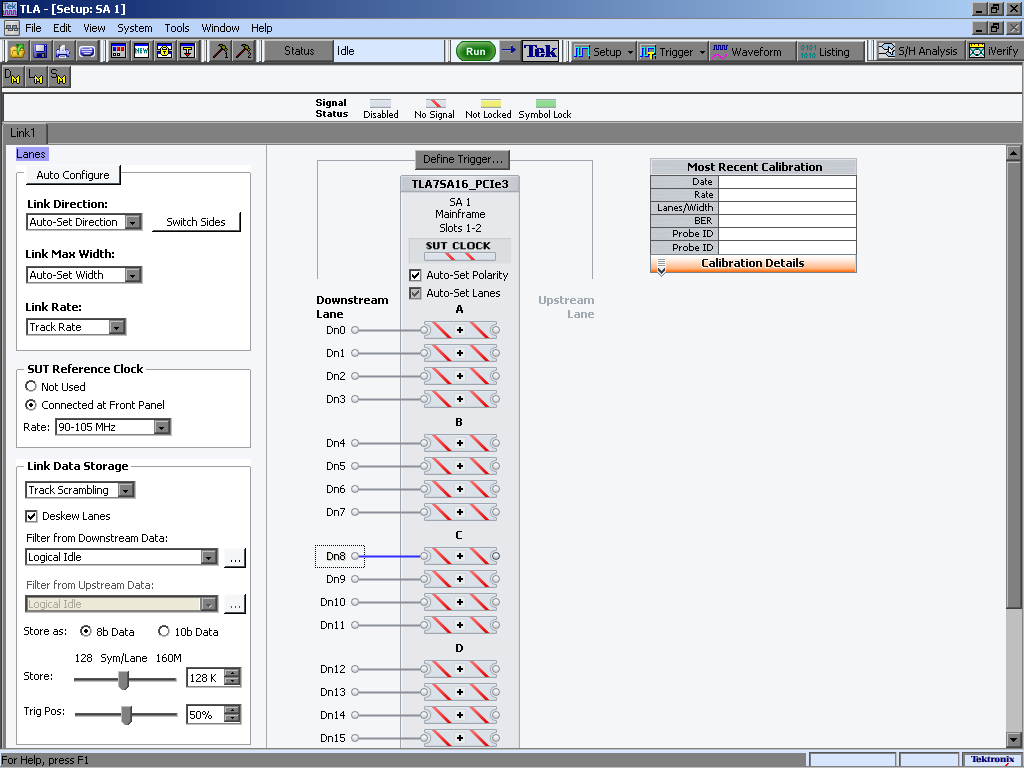Uncheck the Deskew Lanes checkbox
1024x768 pixels.
click(x=31, y=516)
